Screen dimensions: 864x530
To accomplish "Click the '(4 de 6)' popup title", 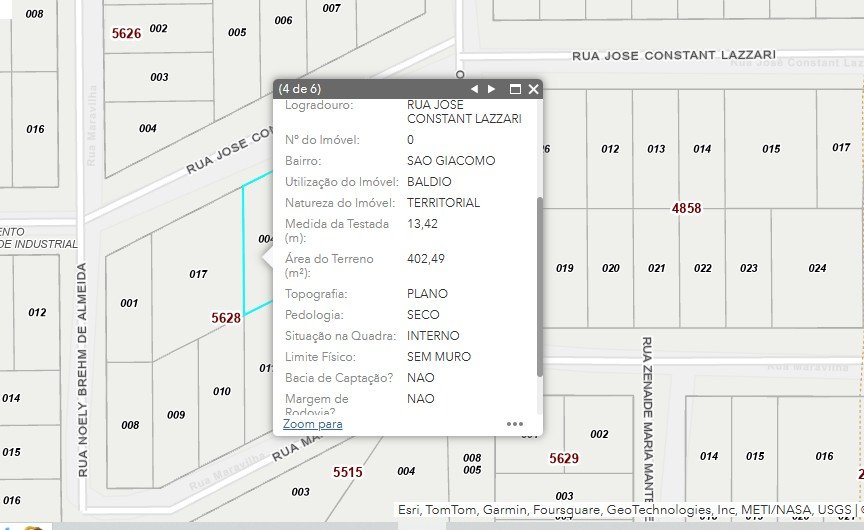I will (x=300, y=89).
